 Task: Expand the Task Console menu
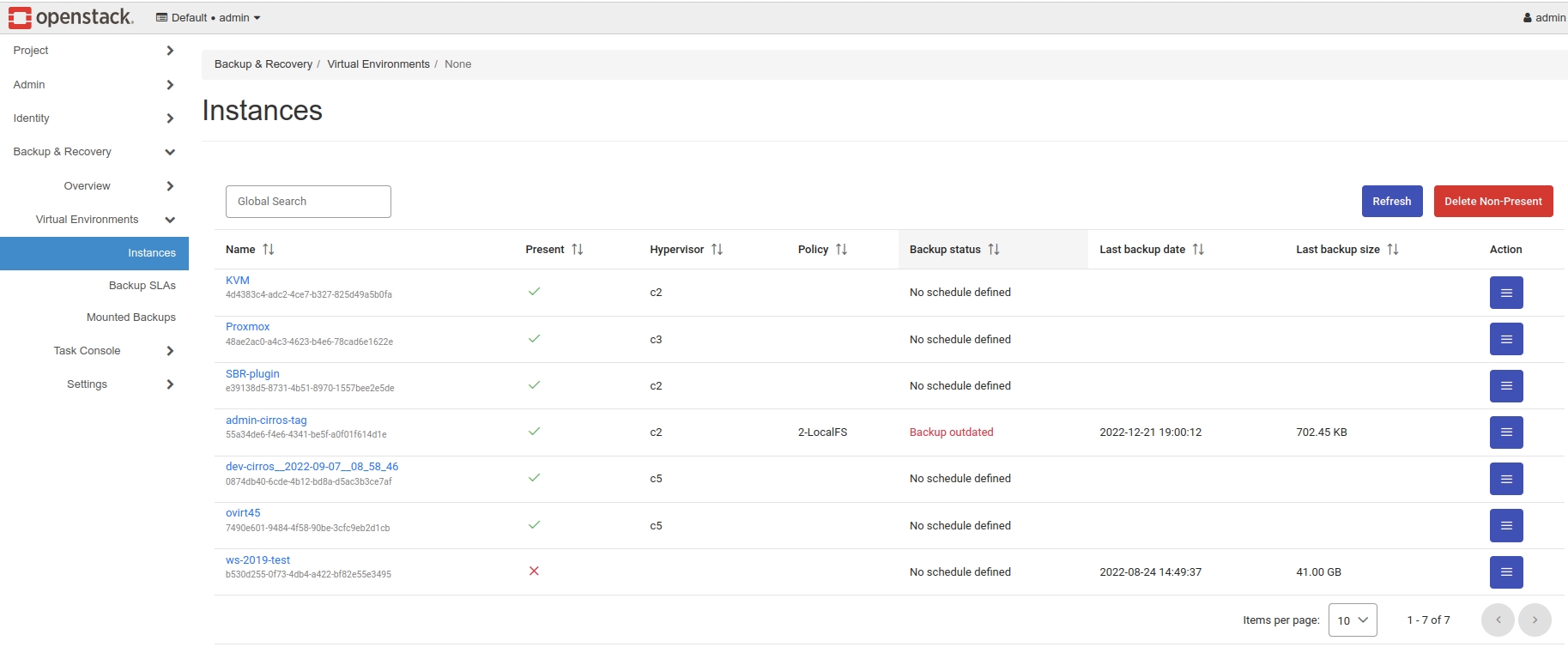point(113,351)
